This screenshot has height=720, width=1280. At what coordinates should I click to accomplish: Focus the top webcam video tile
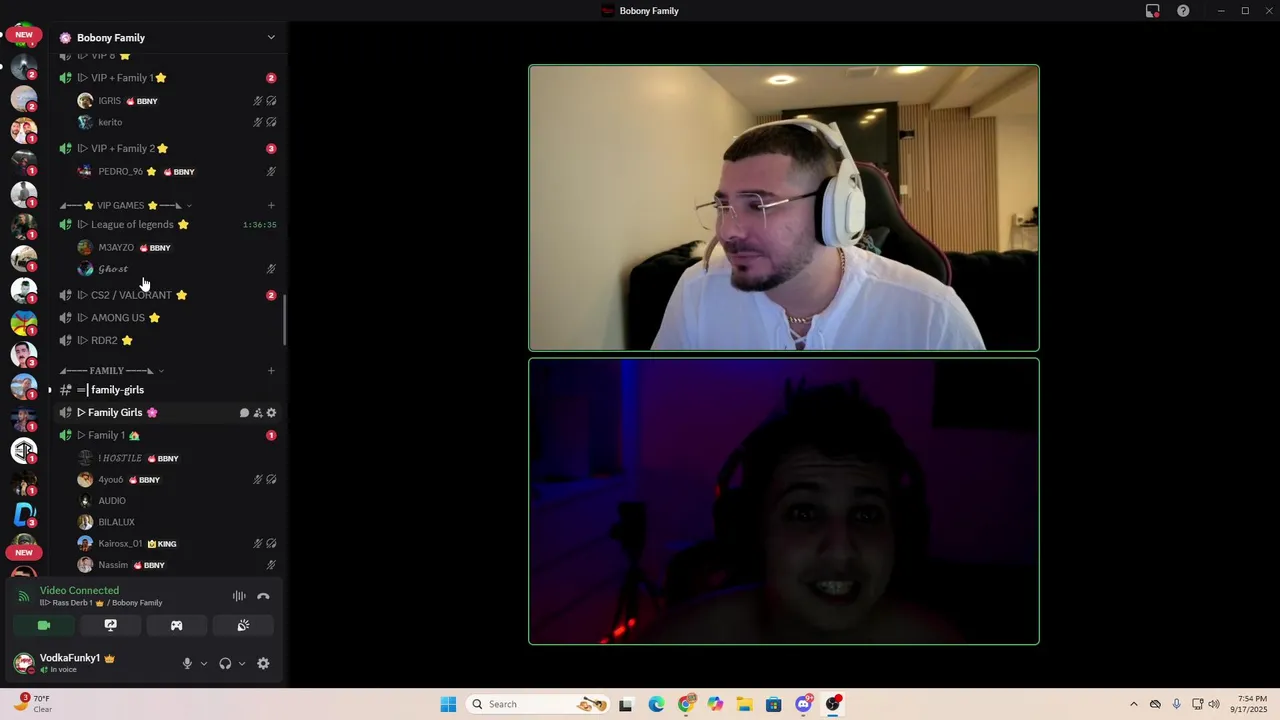pos(784,208)
